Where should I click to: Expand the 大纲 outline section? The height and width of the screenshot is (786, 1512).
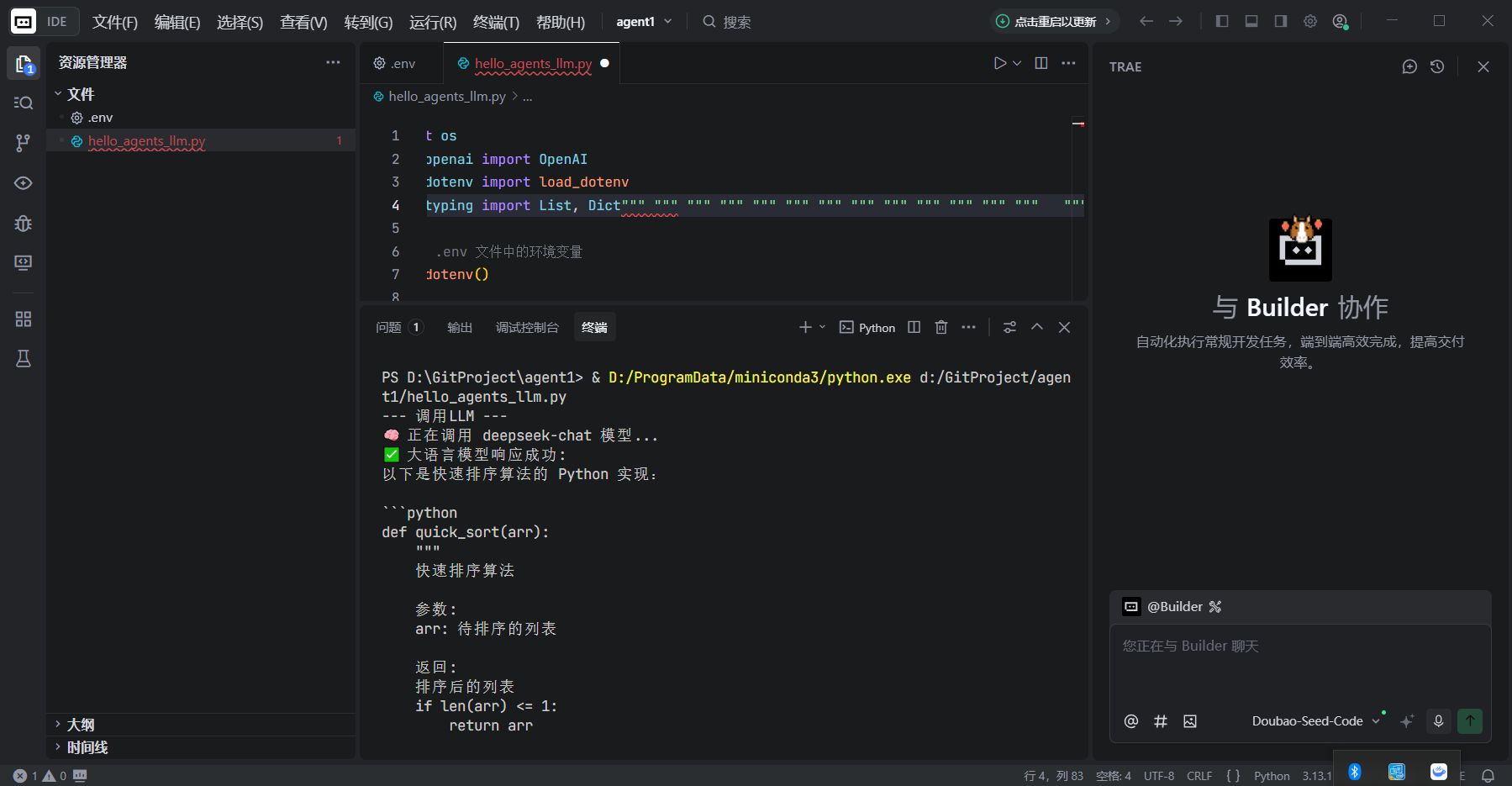point(200,725)
